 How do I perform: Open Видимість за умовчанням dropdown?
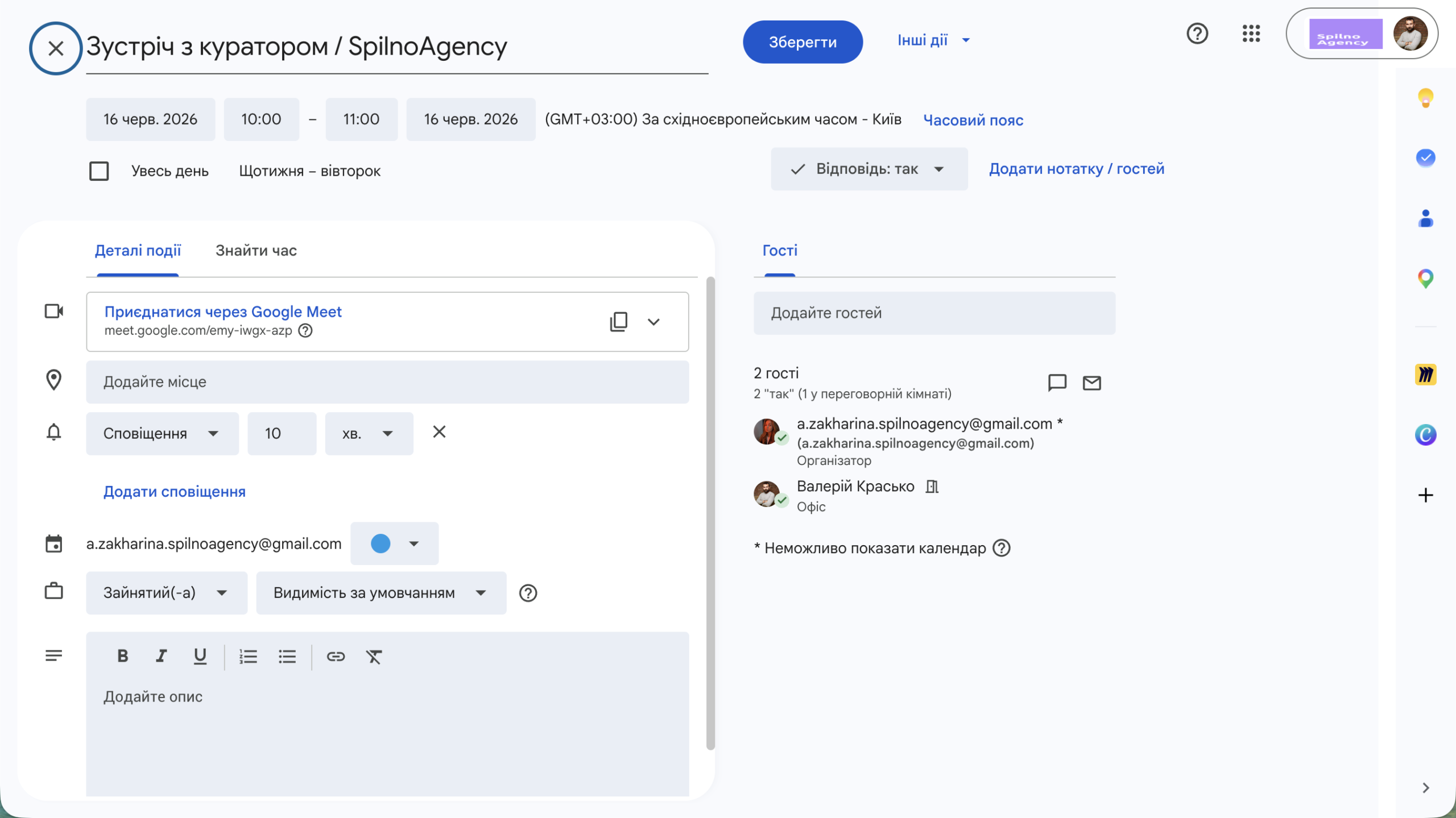pos(381,593)
